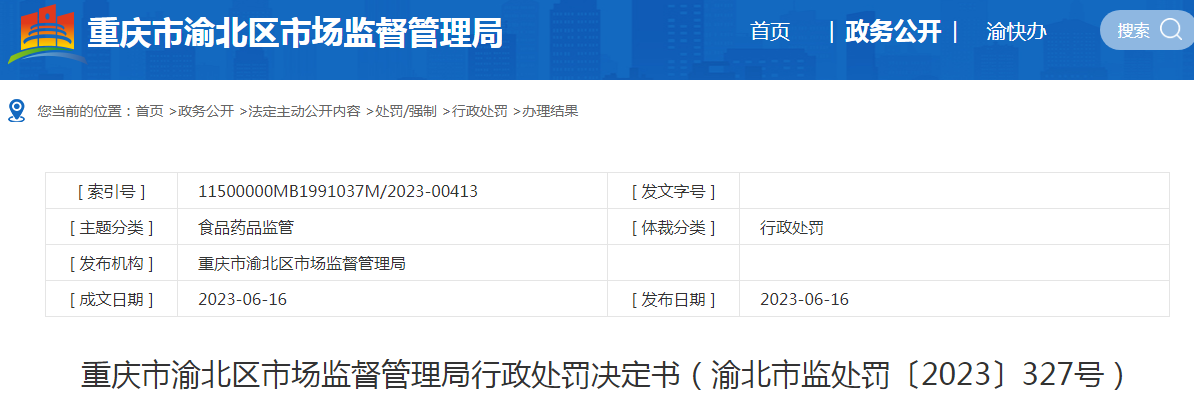Open the 政务公开 navigation tab
The height and width of the screenshot is (396, 1194).
tap(892, 31)
